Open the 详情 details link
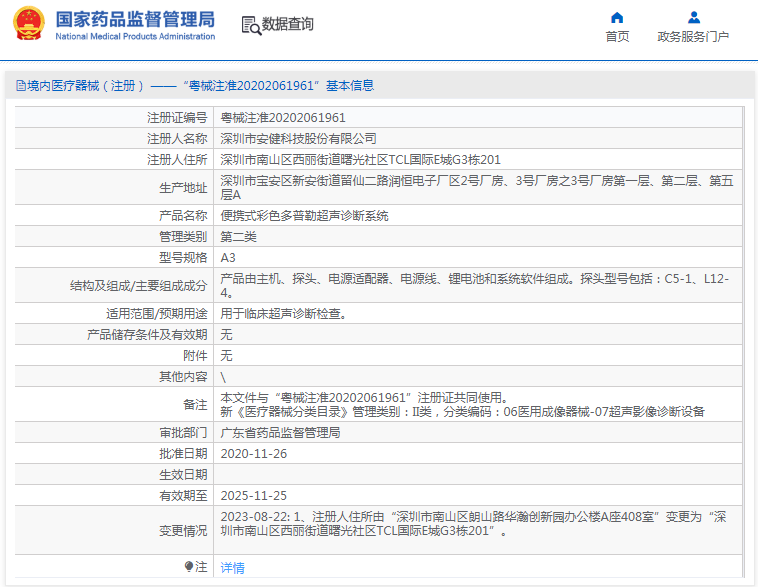This screenshot has height=587, width=758. [233, 567]
